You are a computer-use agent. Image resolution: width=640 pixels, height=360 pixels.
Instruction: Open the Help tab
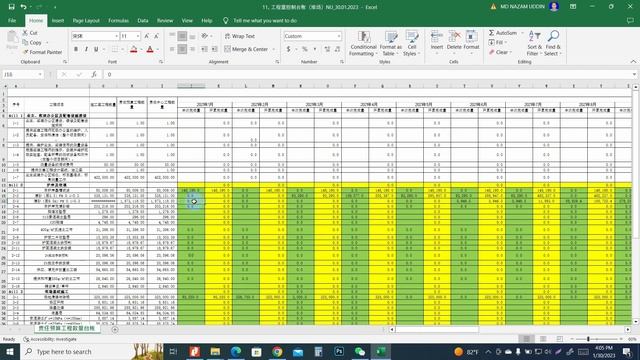pos(207,20)
